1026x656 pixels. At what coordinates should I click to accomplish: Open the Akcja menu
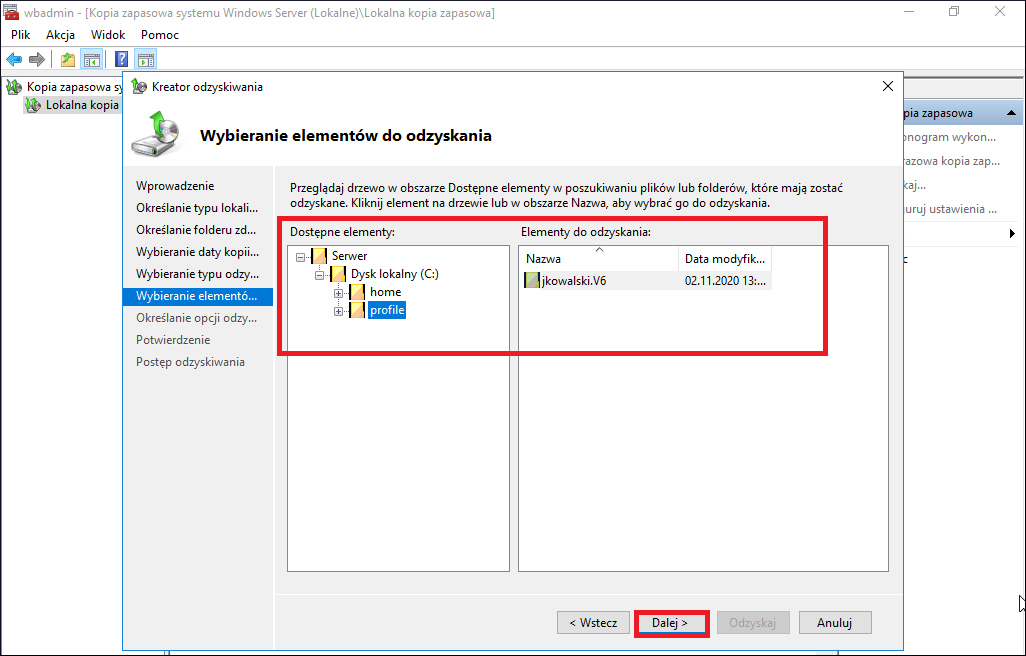[x=60, y=35]
